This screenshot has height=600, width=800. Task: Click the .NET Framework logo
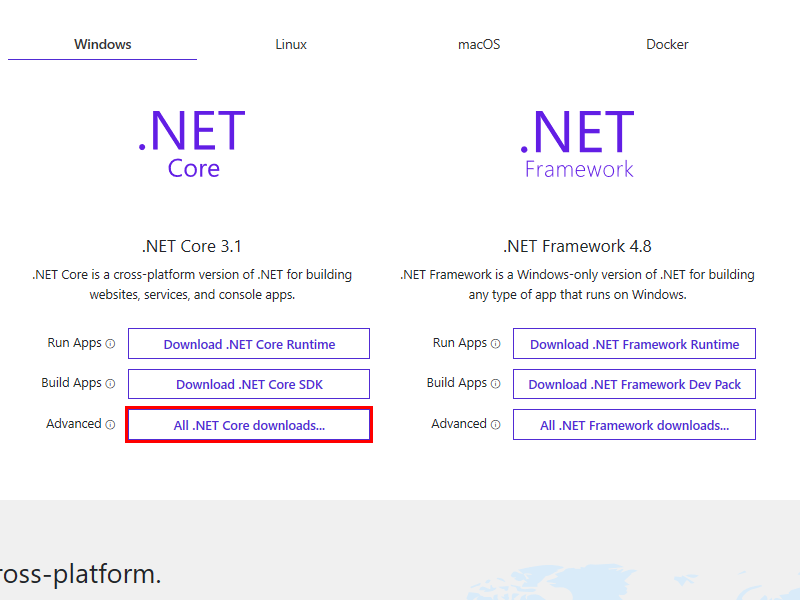(577, 144)
